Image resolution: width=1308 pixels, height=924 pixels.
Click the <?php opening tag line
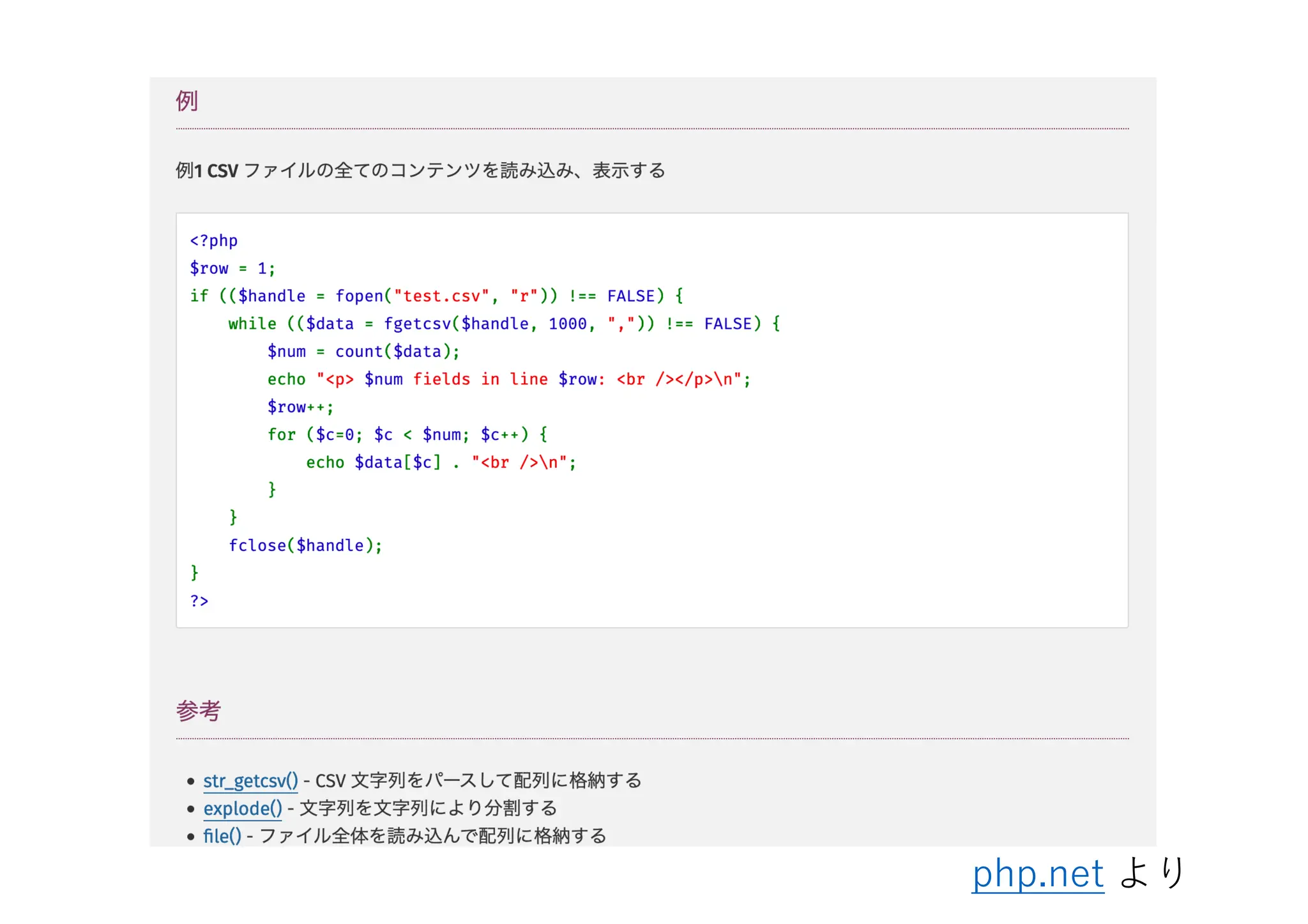tap(213, 241)
